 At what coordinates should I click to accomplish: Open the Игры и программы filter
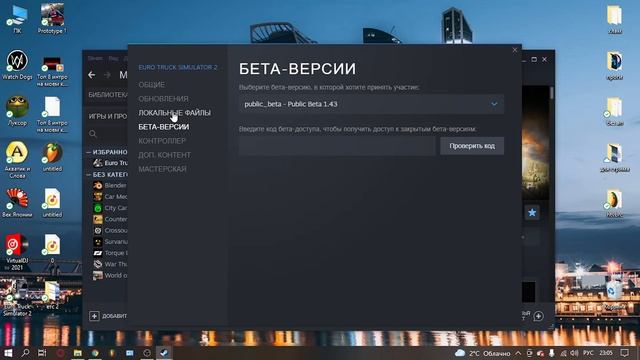click(x=108, y=116)
